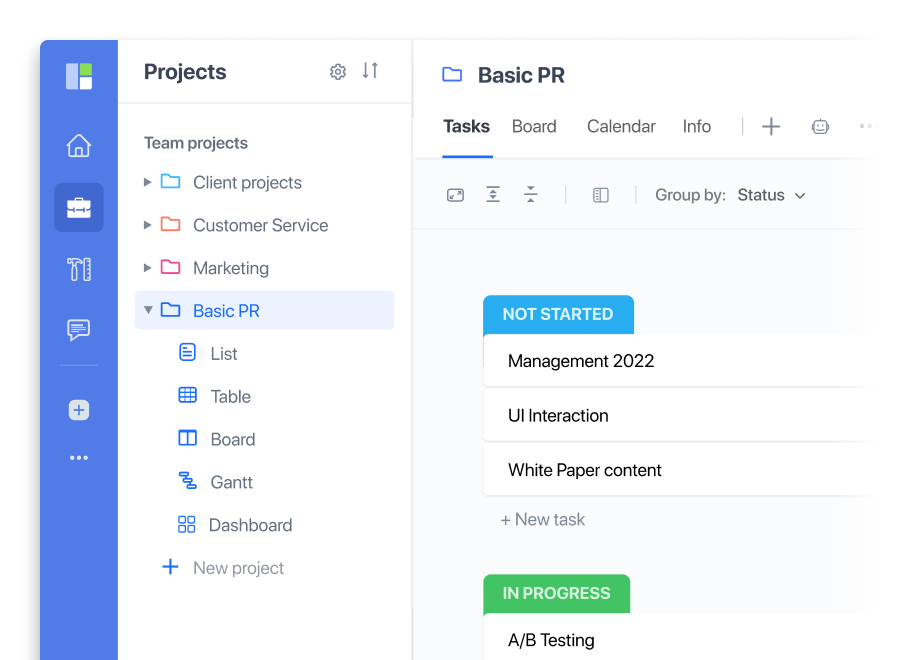This screenshot has width=920, height=660.
Task: Switch to the Board tab
Action: (534, 126)
